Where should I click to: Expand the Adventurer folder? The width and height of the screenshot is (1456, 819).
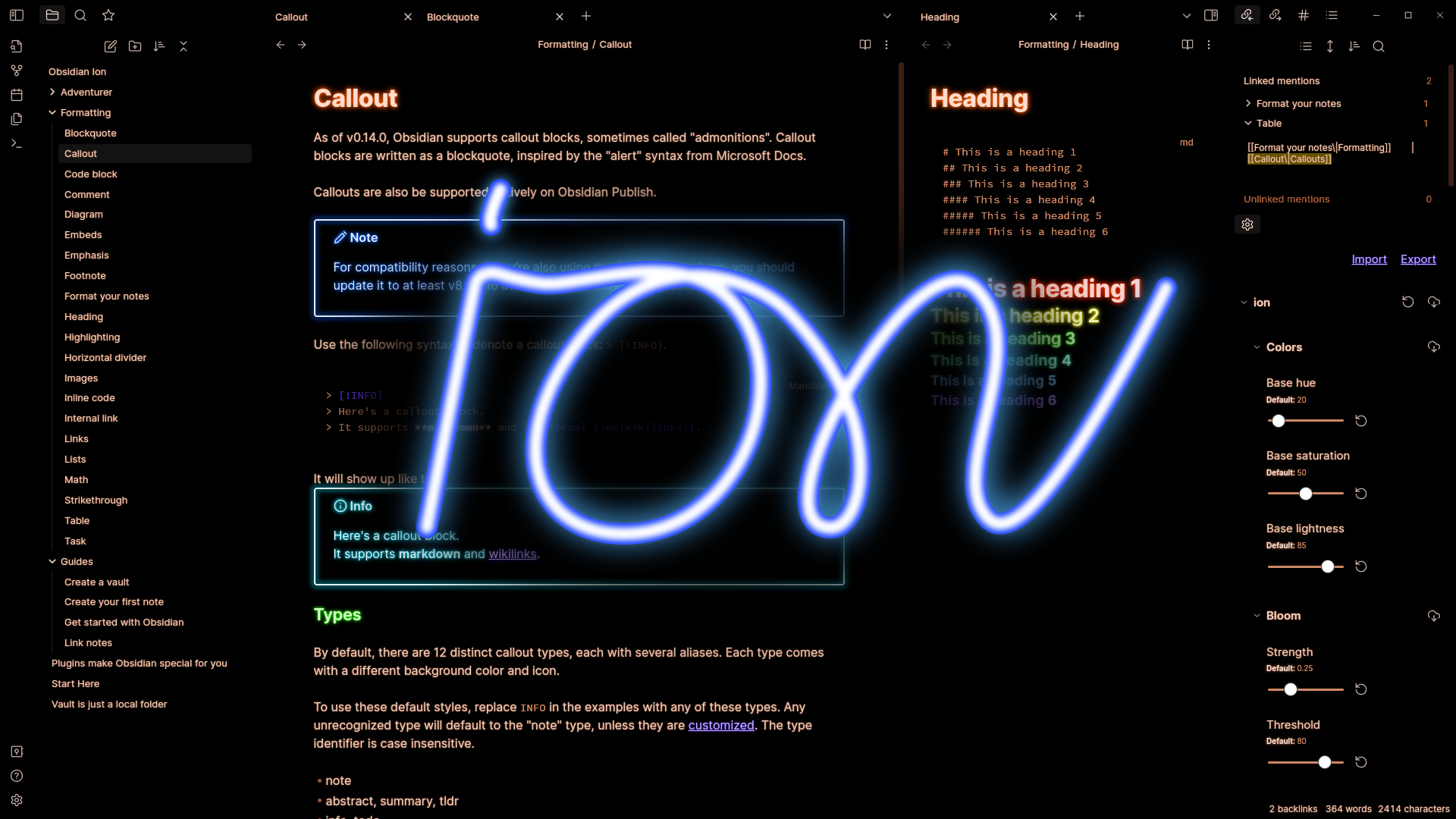[52, 92]
